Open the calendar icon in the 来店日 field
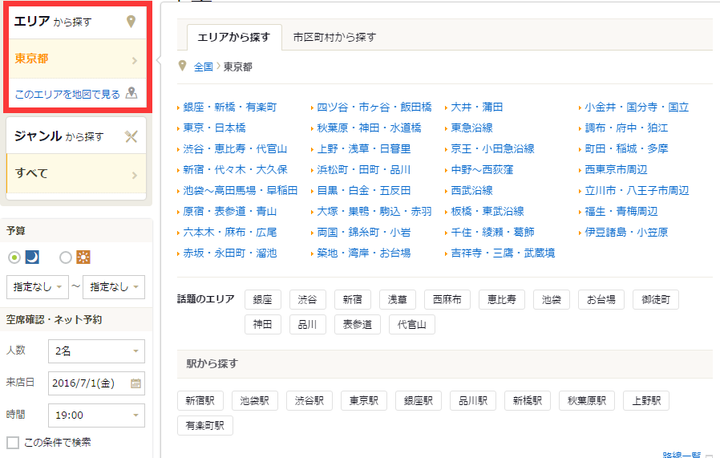The width and height of the screenshot is (720, 458). pos(135,383)
